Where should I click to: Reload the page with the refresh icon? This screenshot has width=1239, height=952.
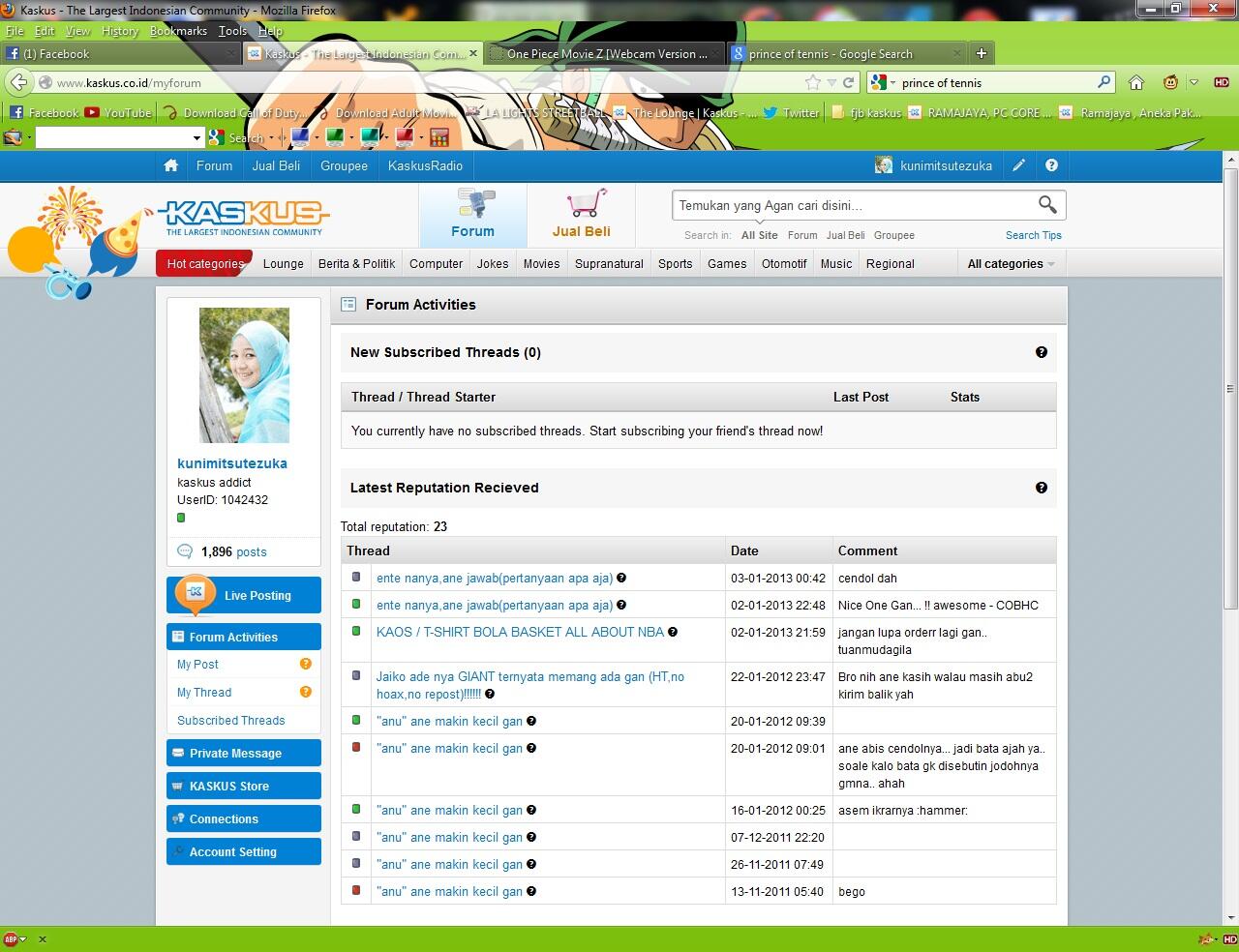point(849,82)
